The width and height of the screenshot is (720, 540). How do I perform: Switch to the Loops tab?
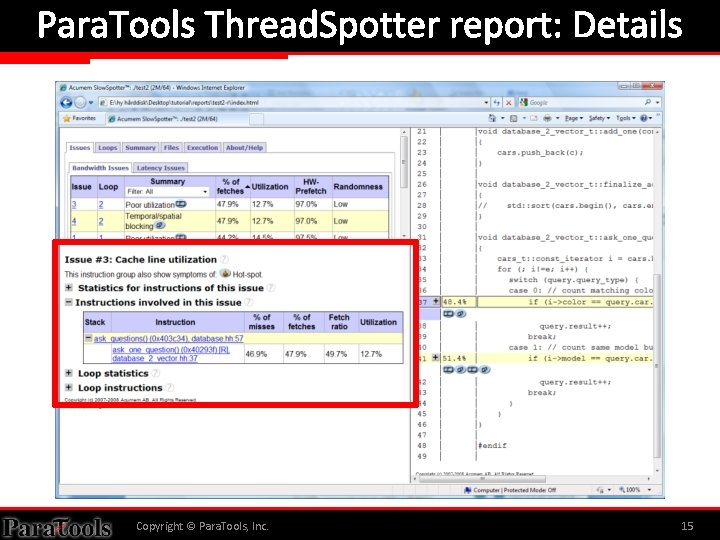tap(108, 148)
